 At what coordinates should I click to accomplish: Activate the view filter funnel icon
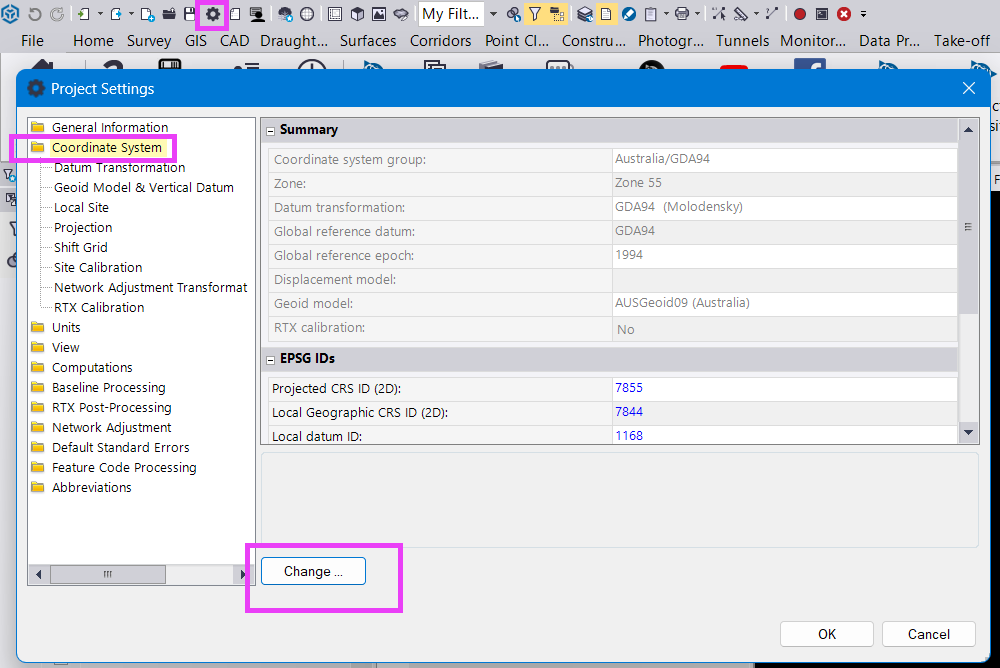[x=534, y=14]
